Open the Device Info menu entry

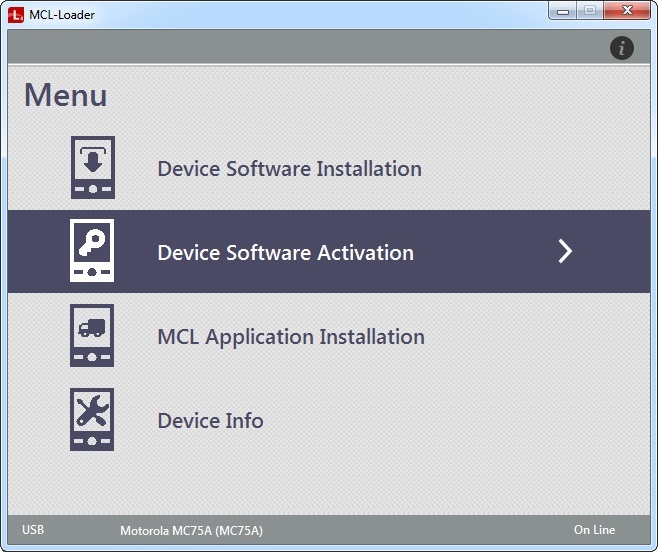pos(329,420)
